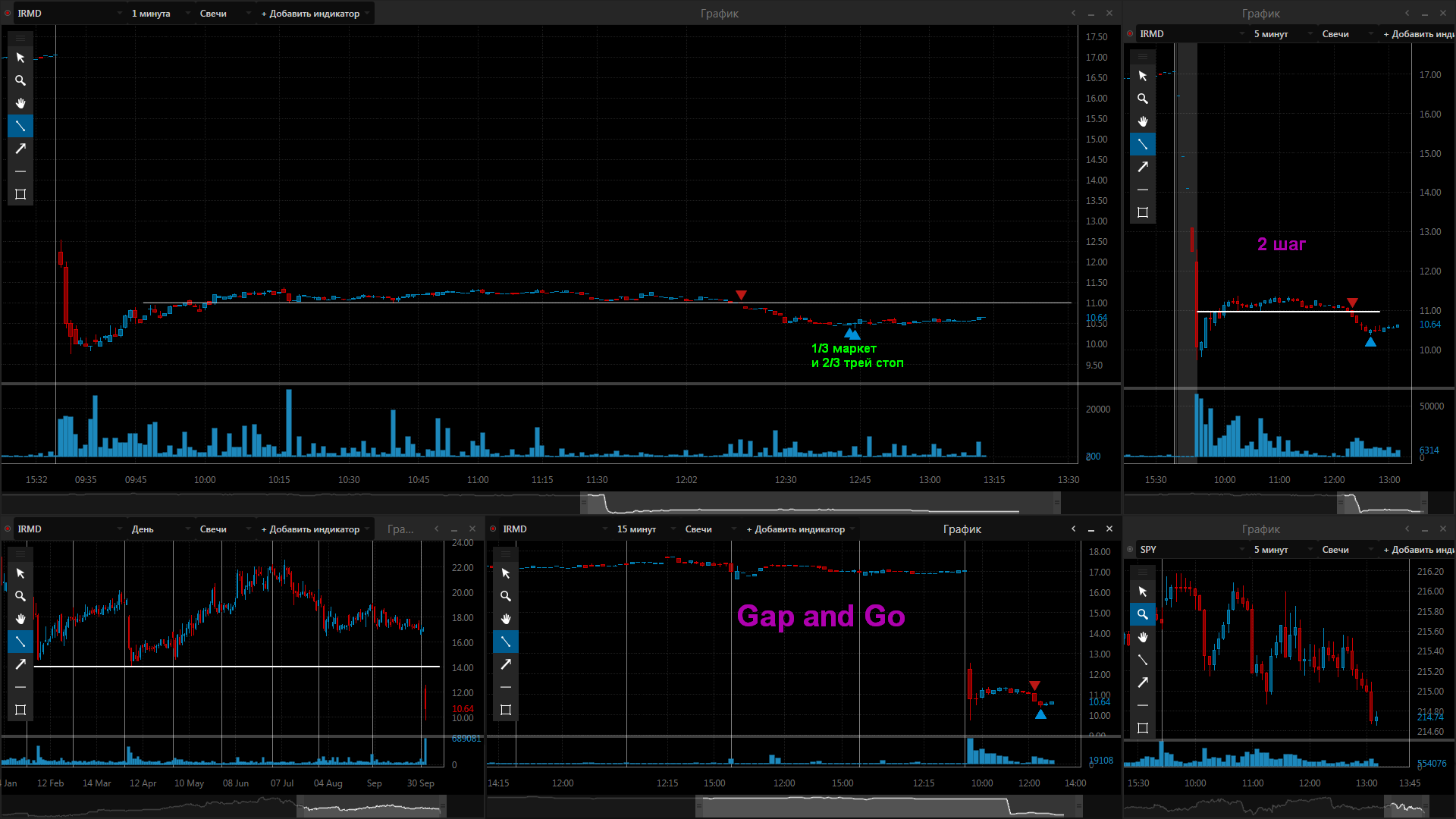Image resolution: width=1456 pixels, height=819 pixels.
Task: Select the magnifier tool in daily IRMD chart
Action: click(x=20, y=596)
